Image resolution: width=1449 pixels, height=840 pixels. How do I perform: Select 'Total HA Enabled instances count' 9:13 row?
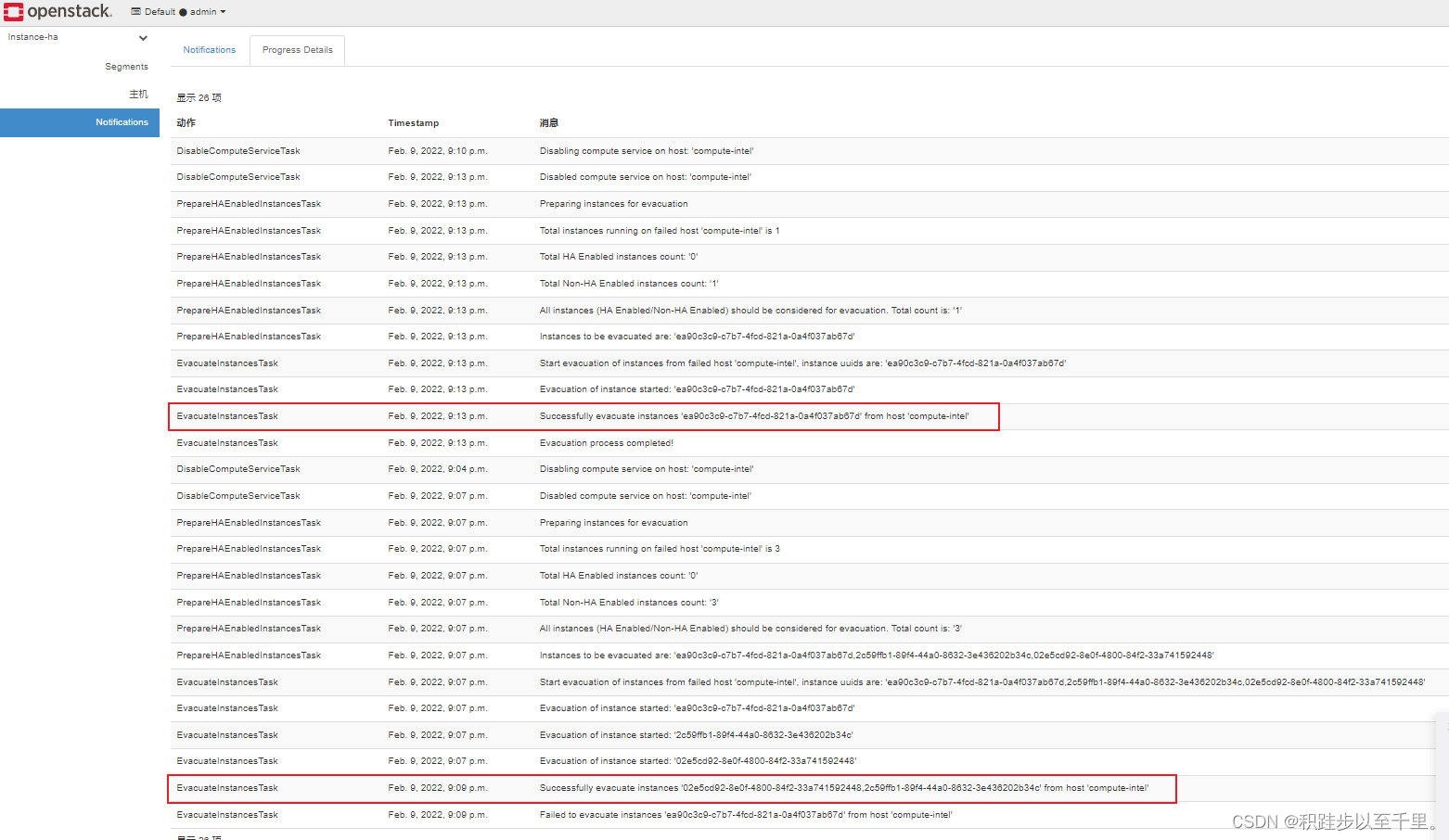point(619,257)
